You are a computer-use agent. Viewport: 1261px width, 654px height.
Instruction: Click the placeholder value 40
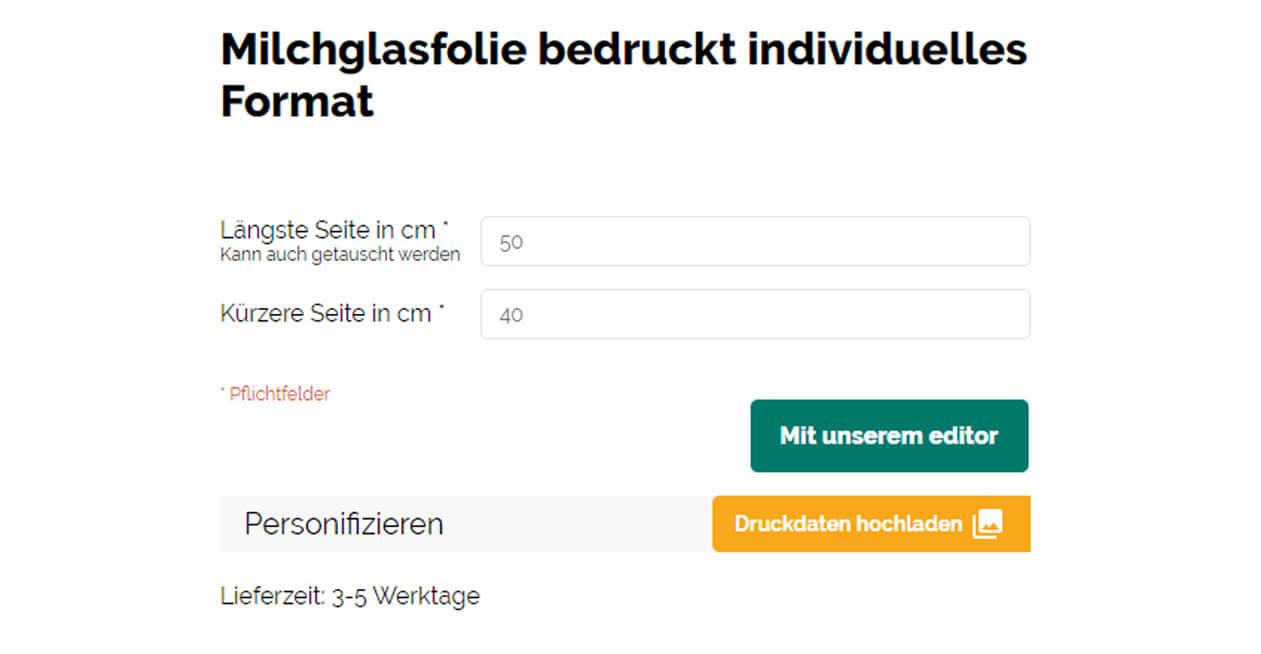tap(511, 315)
